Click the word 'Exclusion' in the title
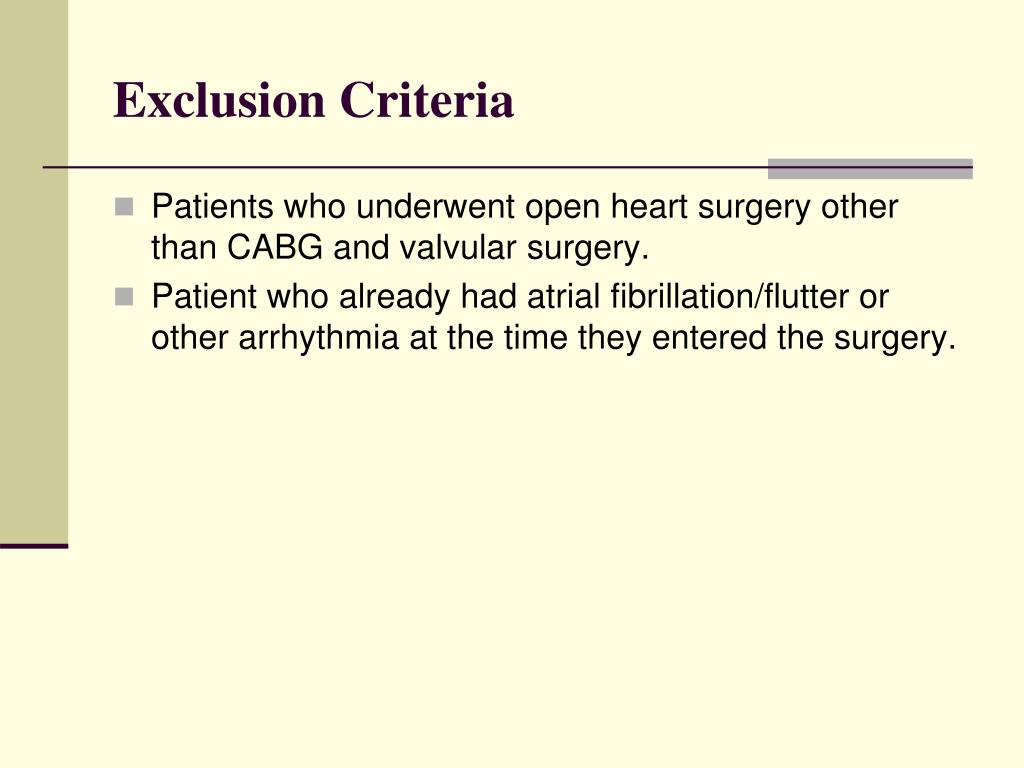Viewport: 1024px width, 768px height. [x=219, y=101]
